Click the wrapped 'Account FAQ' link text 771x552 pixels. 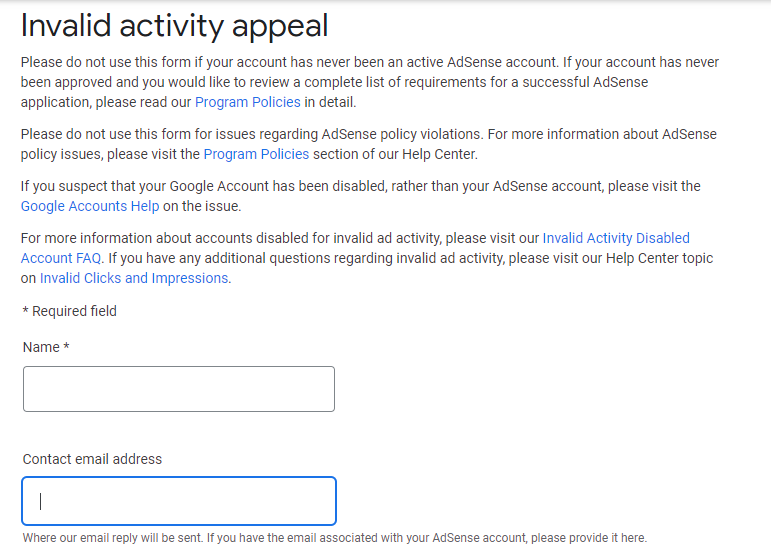point(61,258)
